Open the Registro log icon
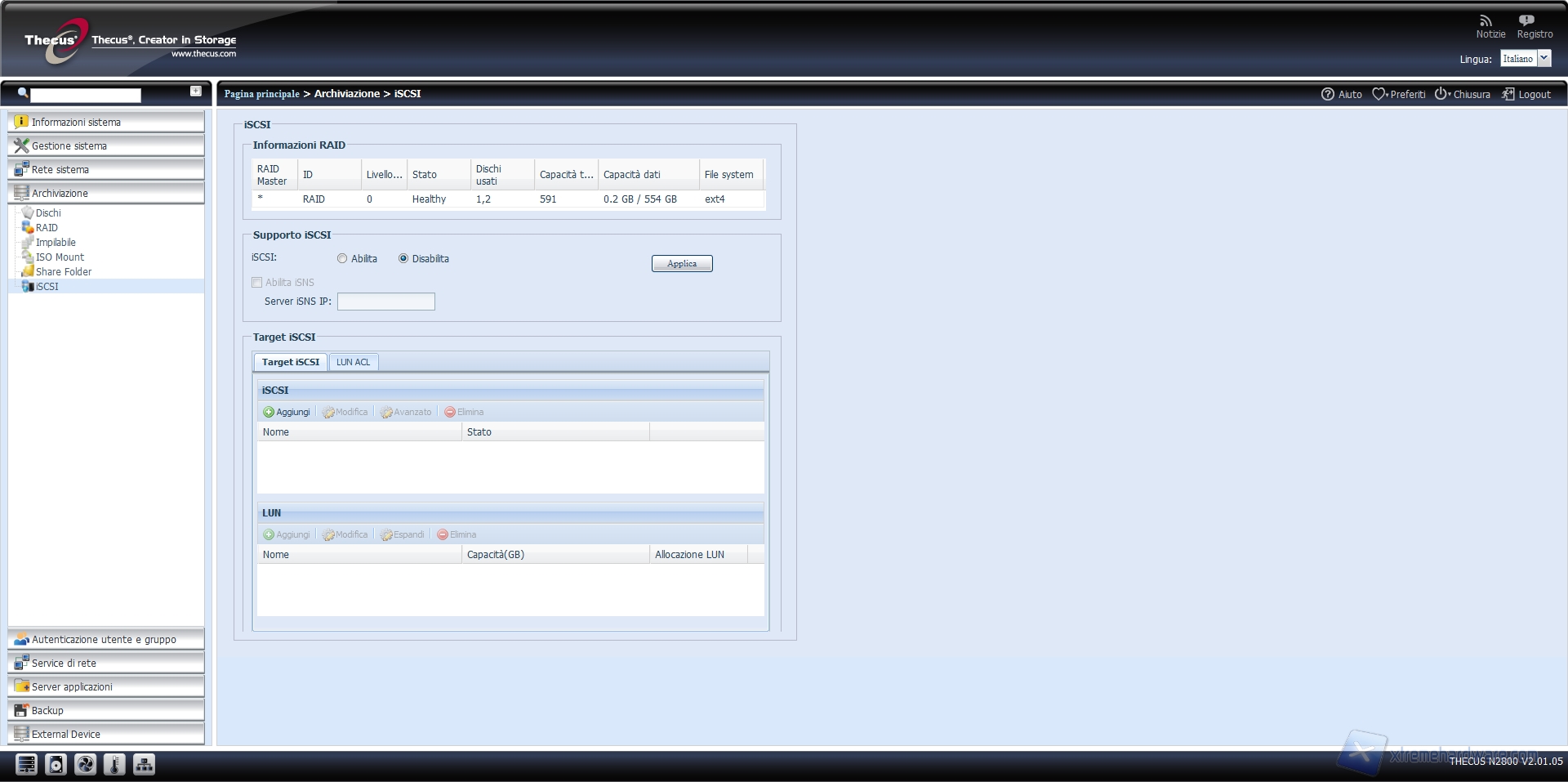The width and height of the screenshot is (1568, 782). 1526,20
